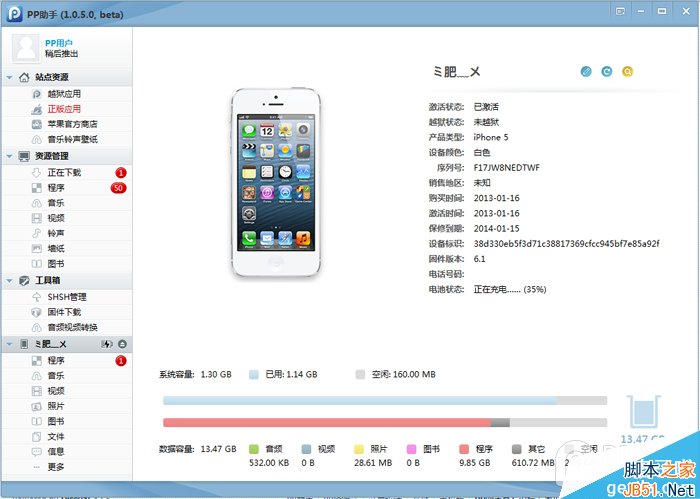Click the green 音频 color swatch
This screenshot has height=499, width=700.
[254, 449]
